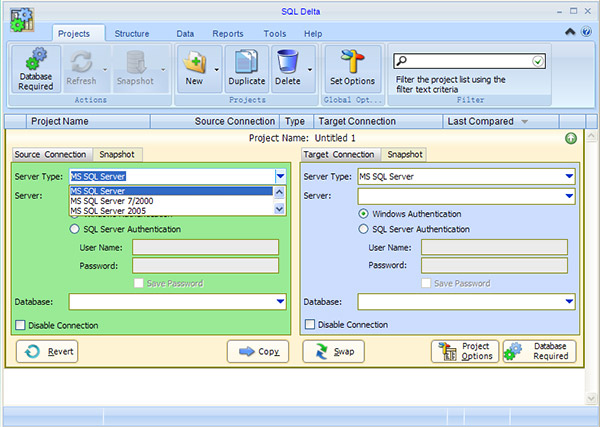The height and width of the screenshot is (427, 600).
Task: Click target User Name field
Action: [494, 247]
